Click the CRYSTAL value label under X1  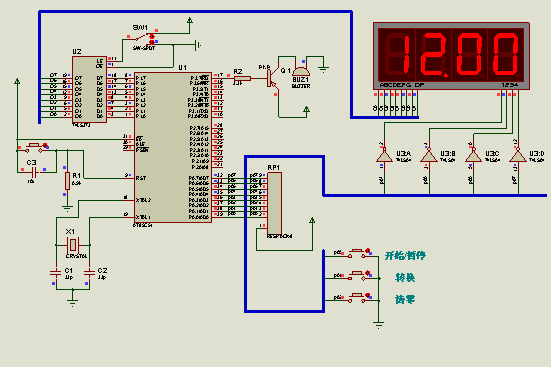(76, 256)
